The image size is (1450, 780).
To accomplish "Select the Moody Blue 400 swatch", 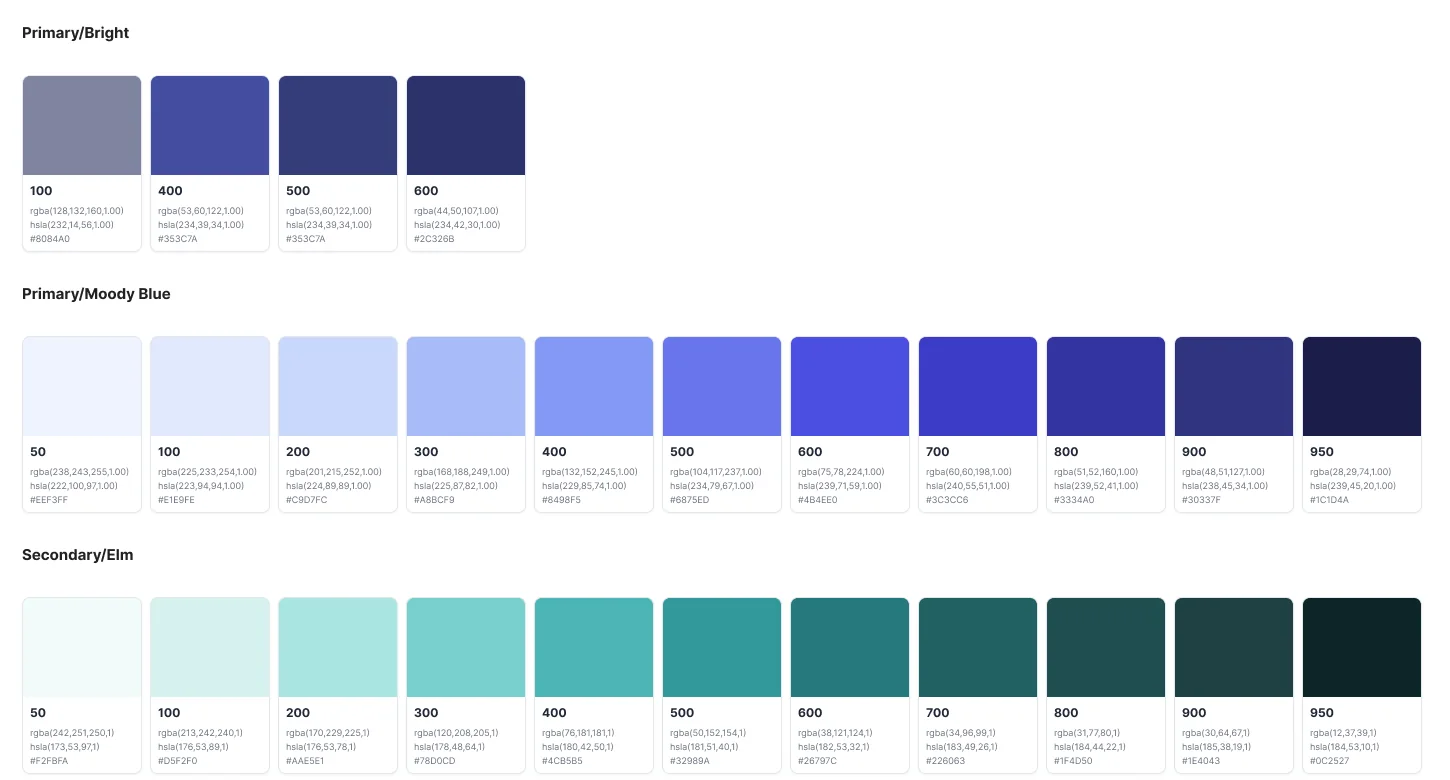I will coord(594,386).
